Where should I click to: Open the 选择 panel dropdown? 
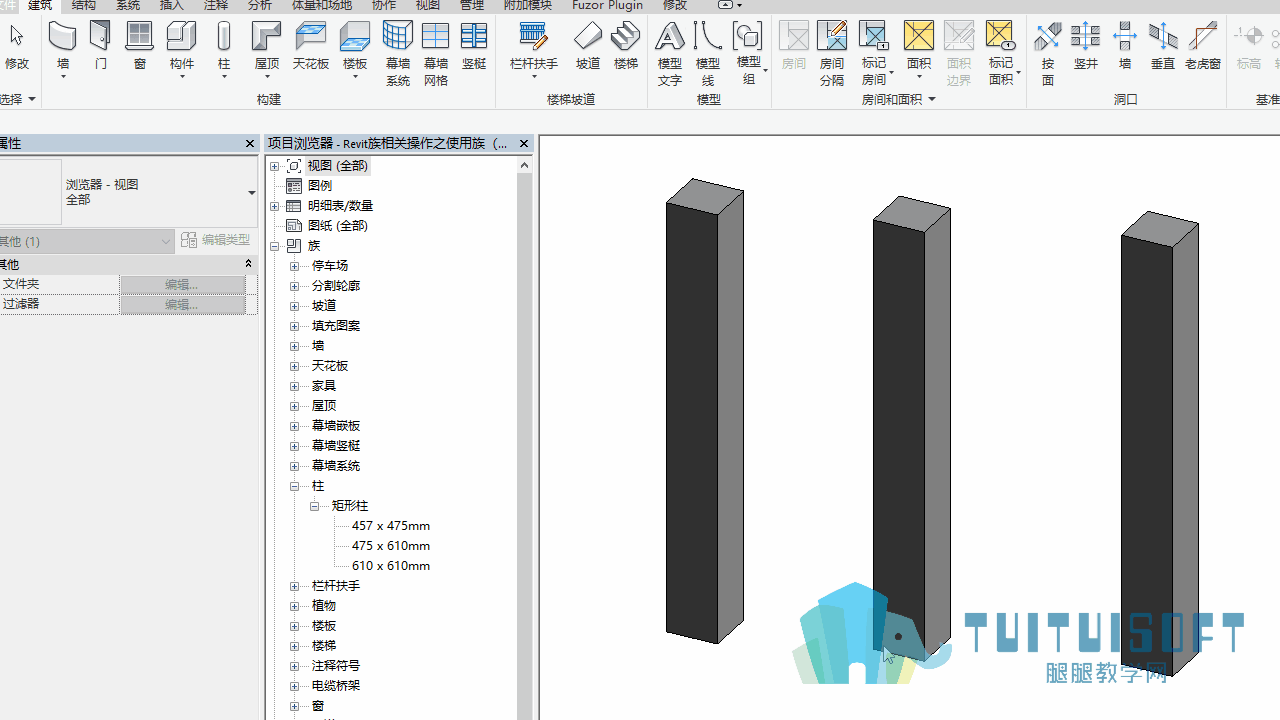pyautogui.click(x=31, y=99)
